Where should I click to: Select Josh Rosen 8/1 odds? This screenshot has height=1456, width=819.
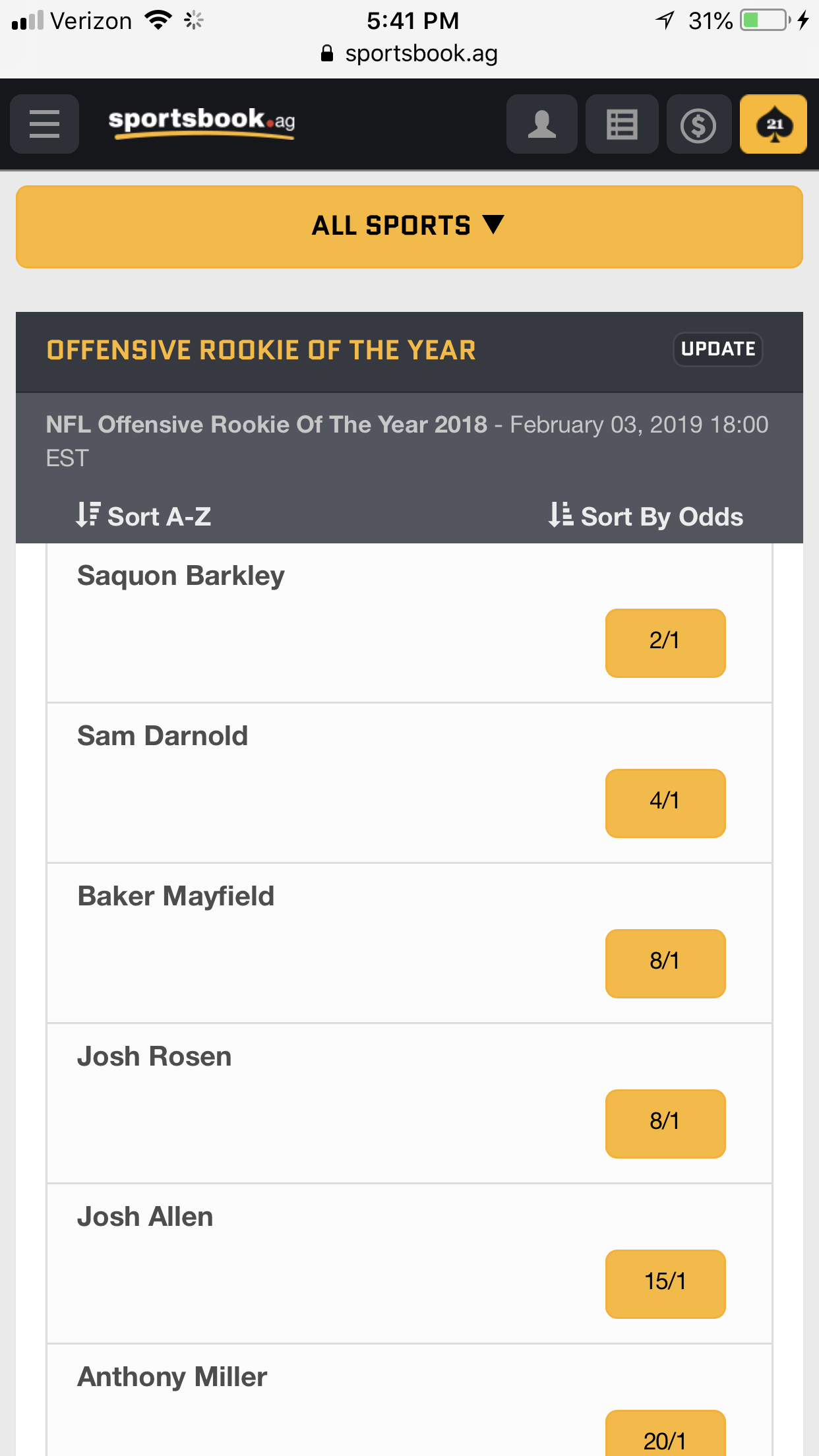[665, 1124]
